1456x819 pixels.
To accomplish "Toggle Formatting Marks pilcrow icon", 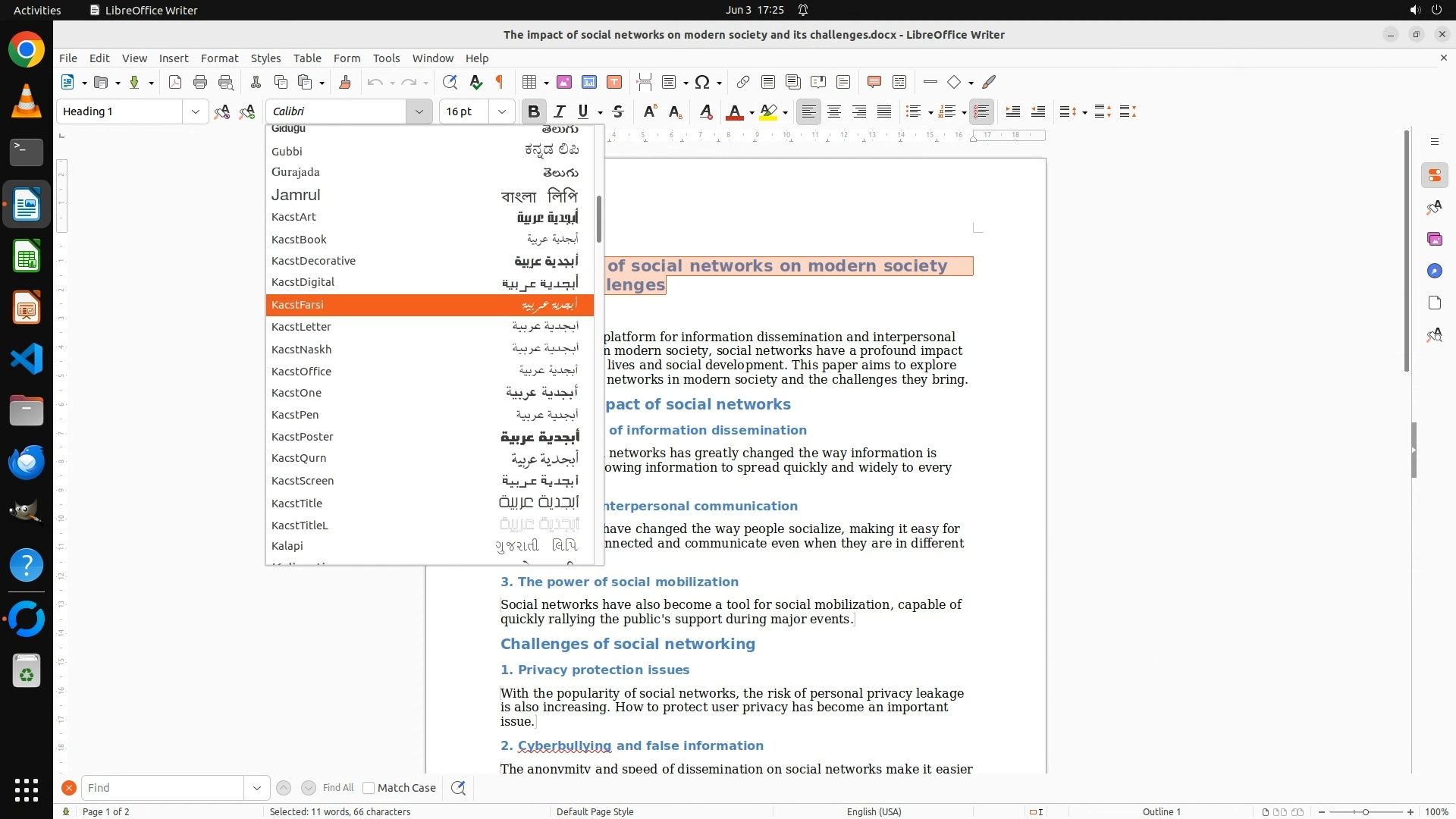I will 500,83.
